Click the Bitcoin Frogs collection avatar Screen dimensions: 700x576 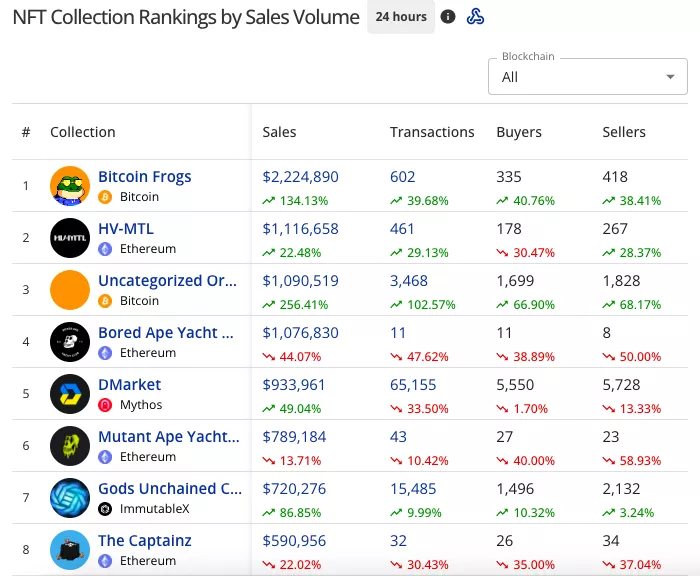click(x=70, y=186)
